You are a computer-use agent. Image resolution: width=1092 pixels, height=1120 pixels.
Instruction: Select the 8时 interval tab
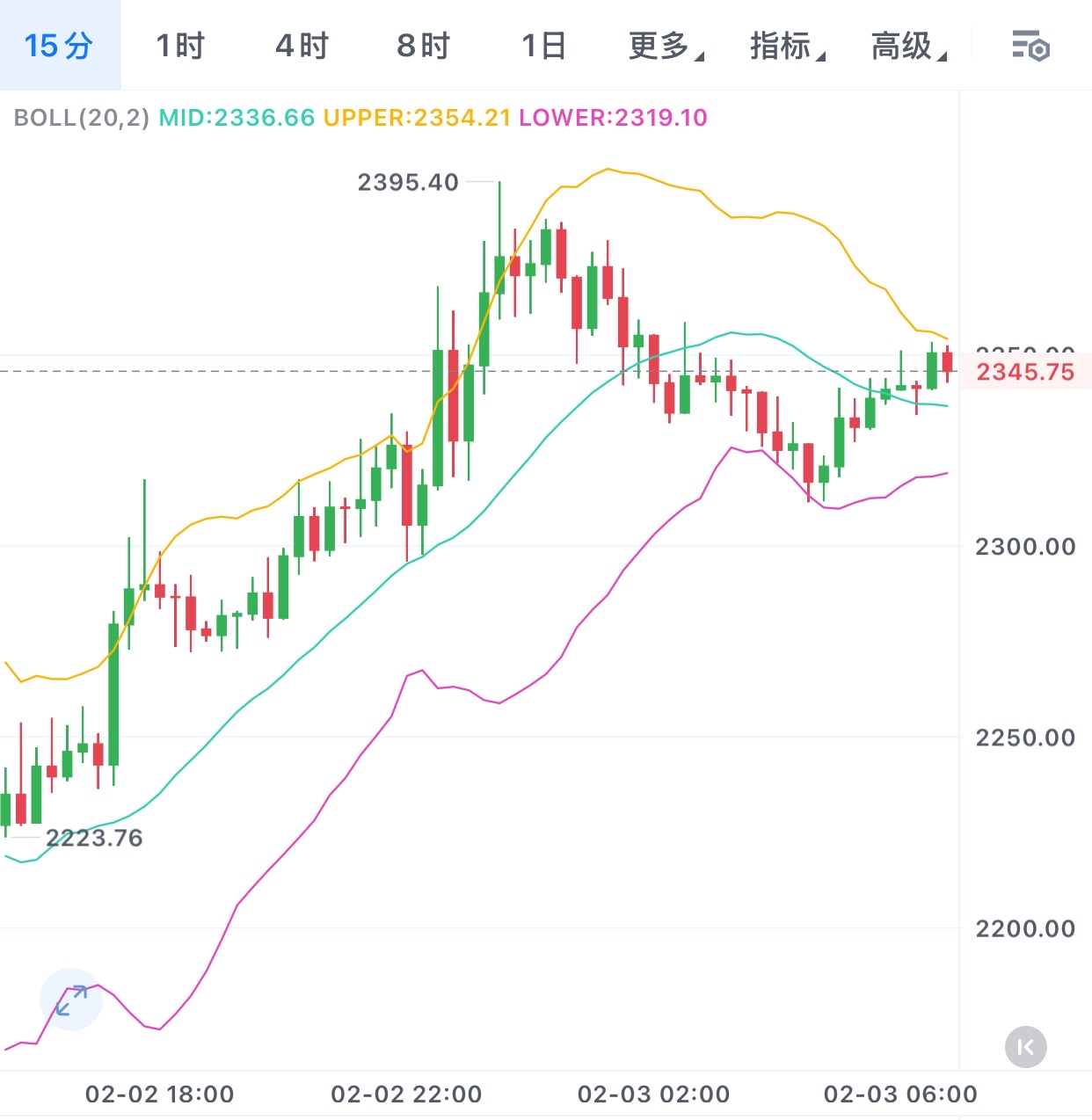point(423,45)
